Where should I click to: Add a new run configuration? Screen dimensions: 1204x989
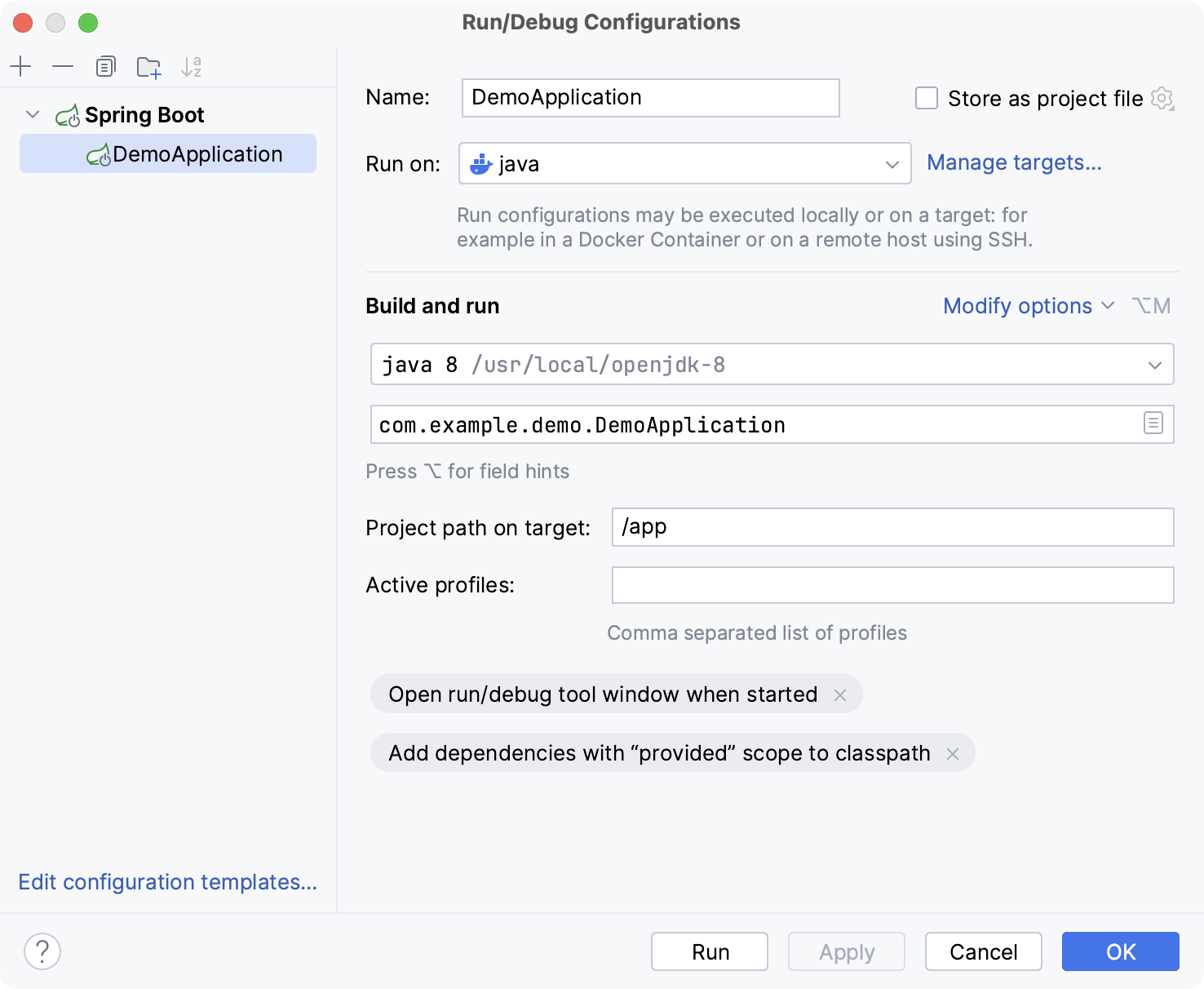click(x=20, y=66)
